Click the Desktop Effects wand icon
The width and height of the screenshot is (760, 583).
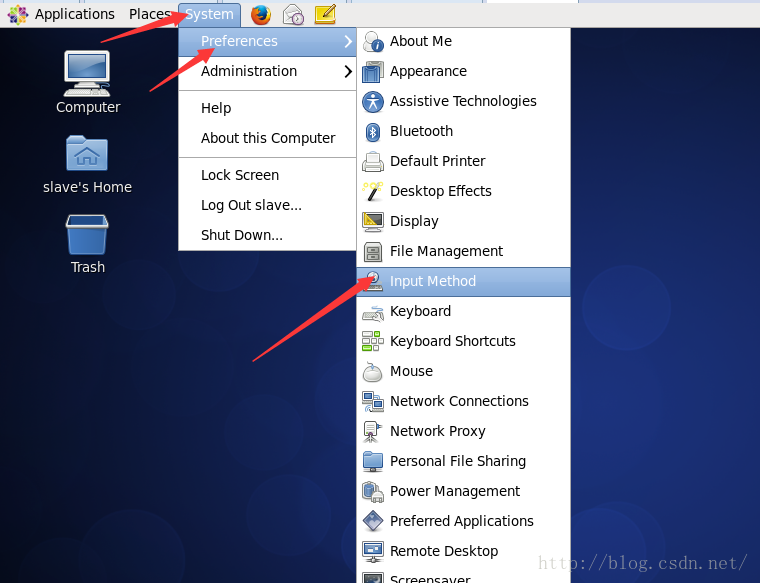tap(373, 192)
